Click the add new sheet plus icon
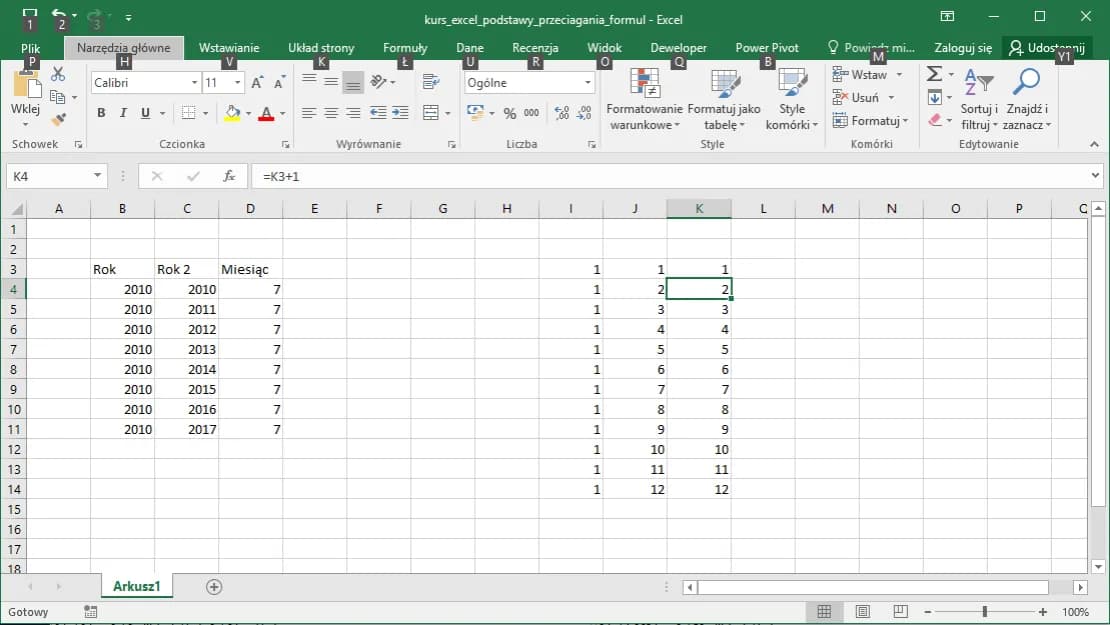The image size is (1110, 625). pyautogui.click(x=213, y=587)
